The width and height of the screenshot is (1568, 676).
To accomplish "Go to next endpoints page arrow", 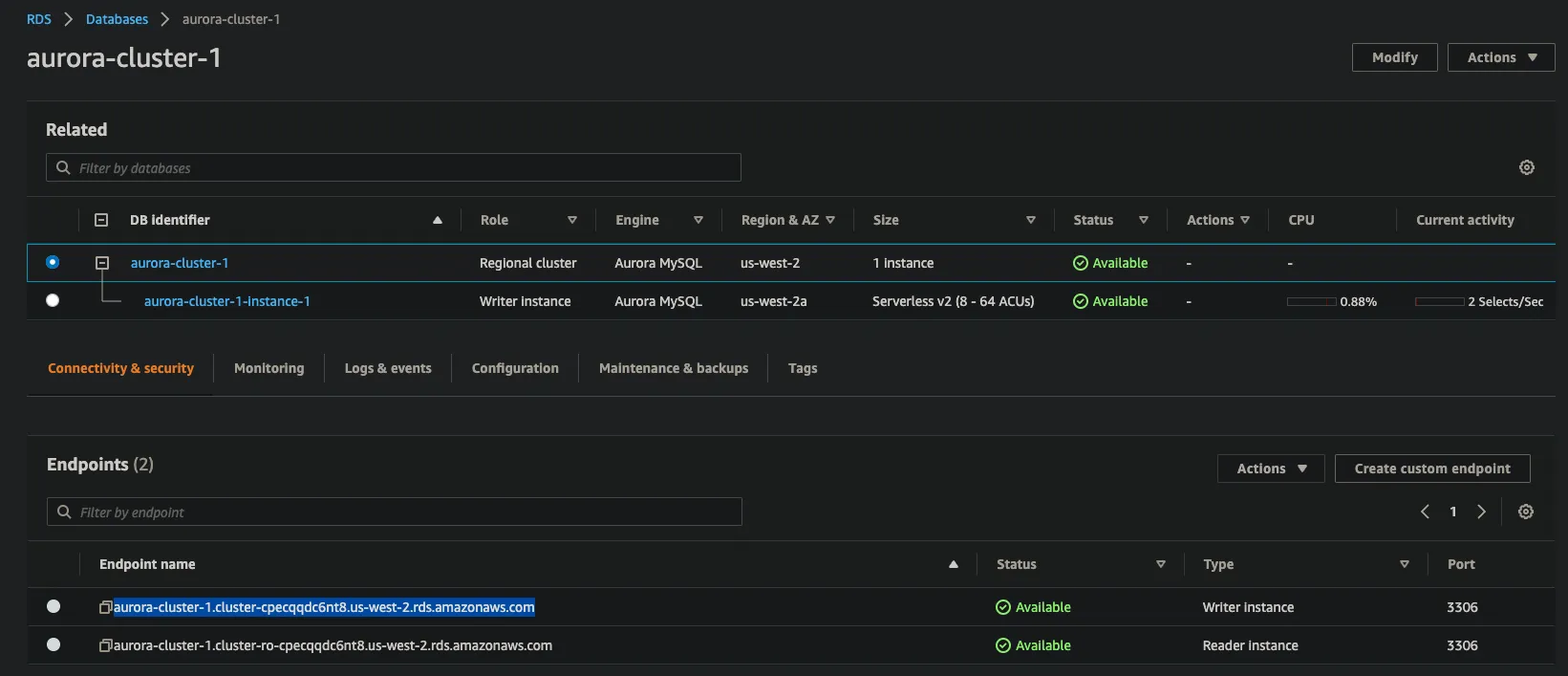I will click(1482, 512).
